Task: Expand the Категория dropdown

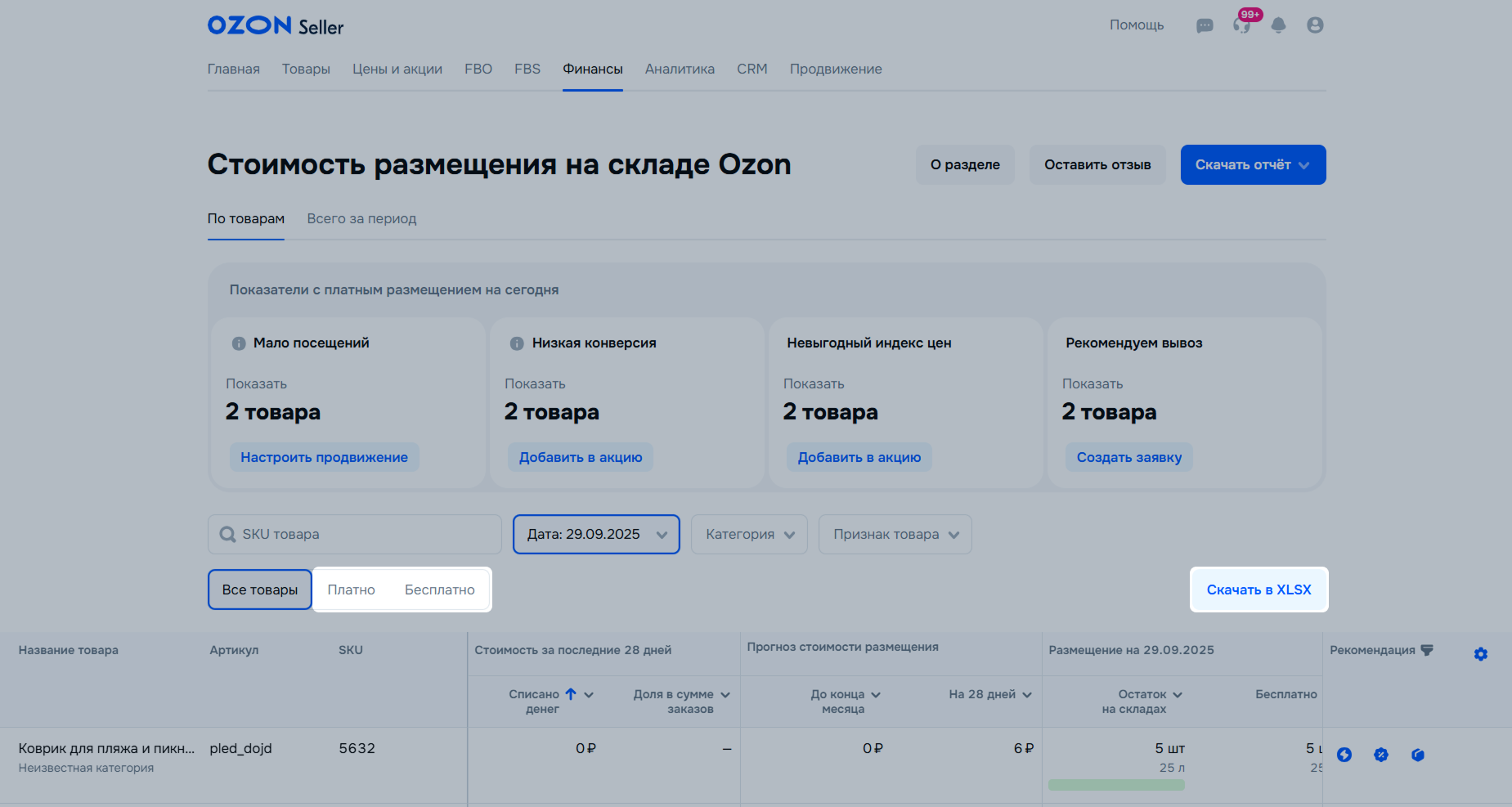Action: tap(749, 534)
